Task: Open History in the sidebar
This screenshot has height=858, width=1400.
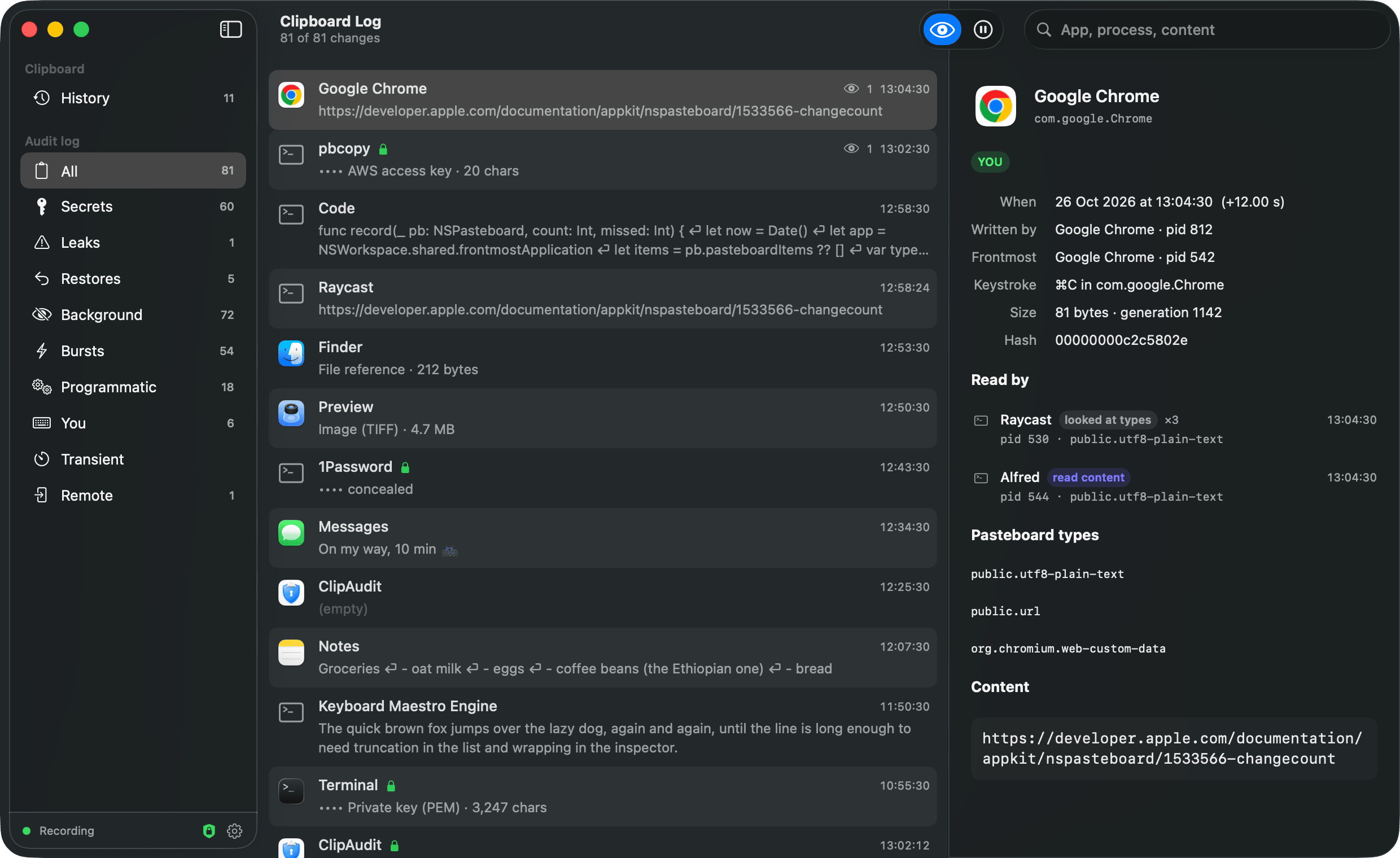Action: point(133,98)
